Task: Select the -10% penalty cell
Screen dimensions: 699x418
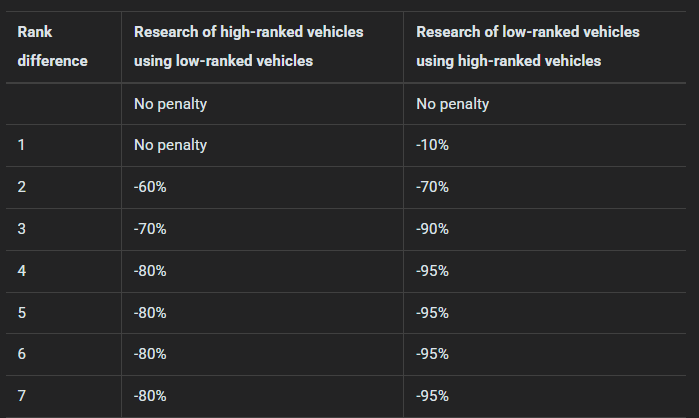Action: pos(432,145)
